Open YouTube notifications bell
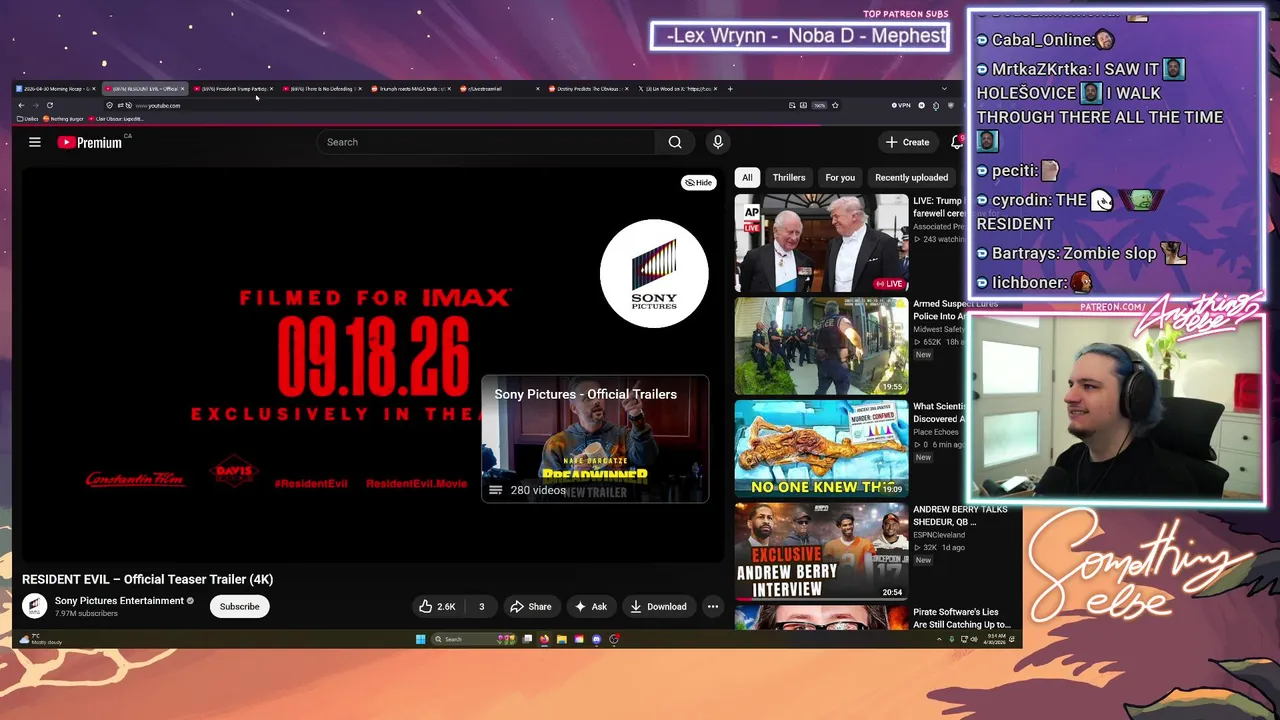This screenshot has height=720, width=1280. [x=957, y=142]
